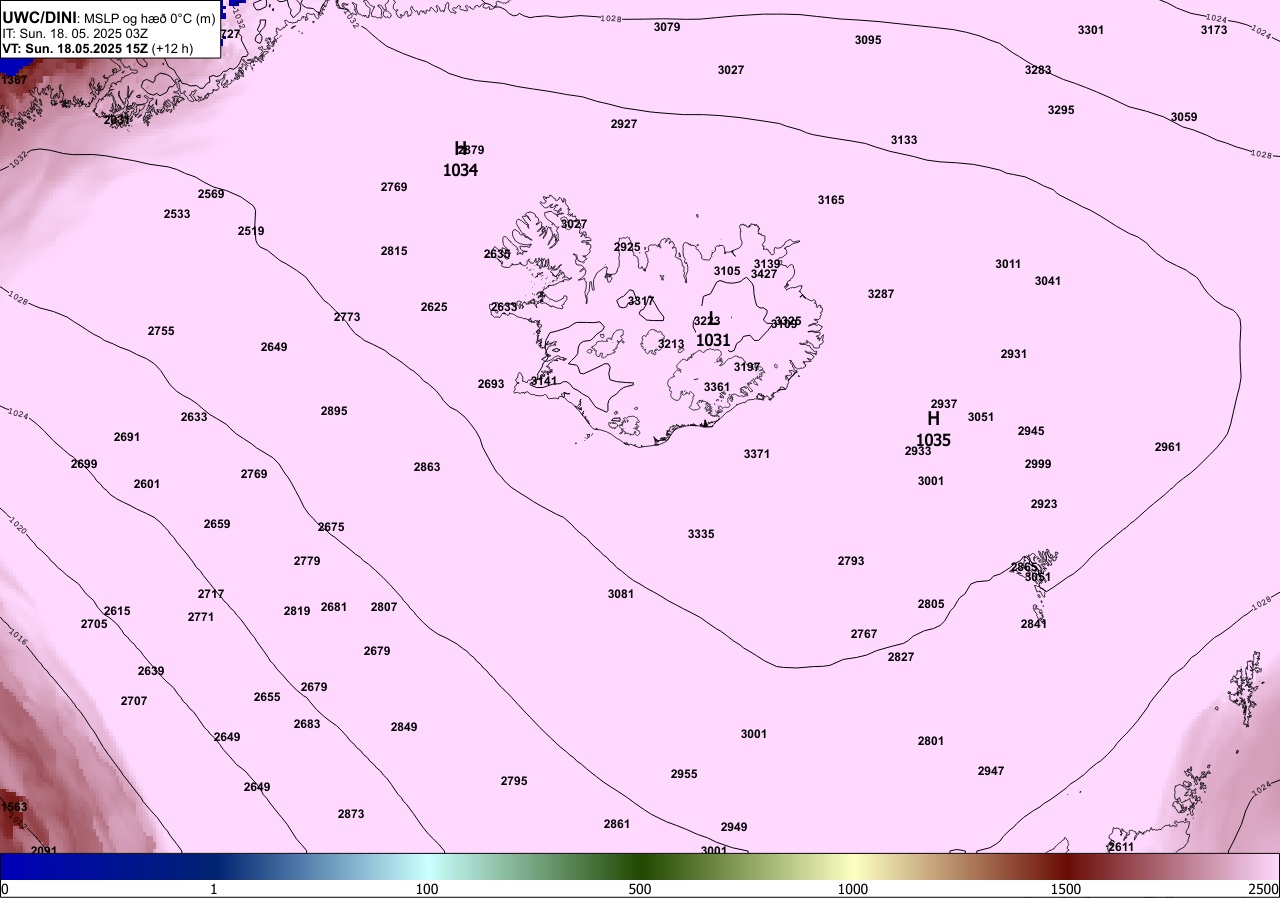Click the height value 2717
Screen dimensions: 1280x898
(211, 594)
